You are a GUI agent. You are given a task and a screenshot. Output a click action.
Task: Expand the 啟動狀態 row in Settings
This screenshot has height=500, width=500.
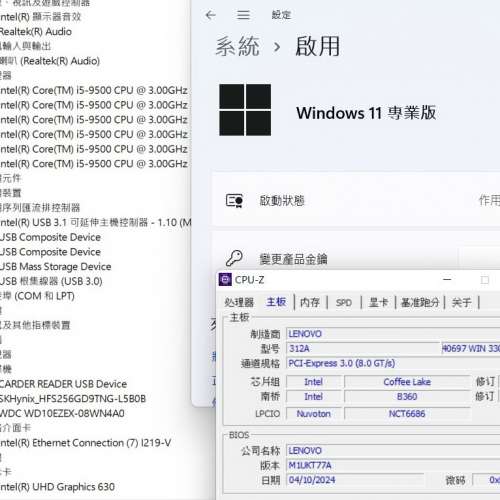point(356,200)
